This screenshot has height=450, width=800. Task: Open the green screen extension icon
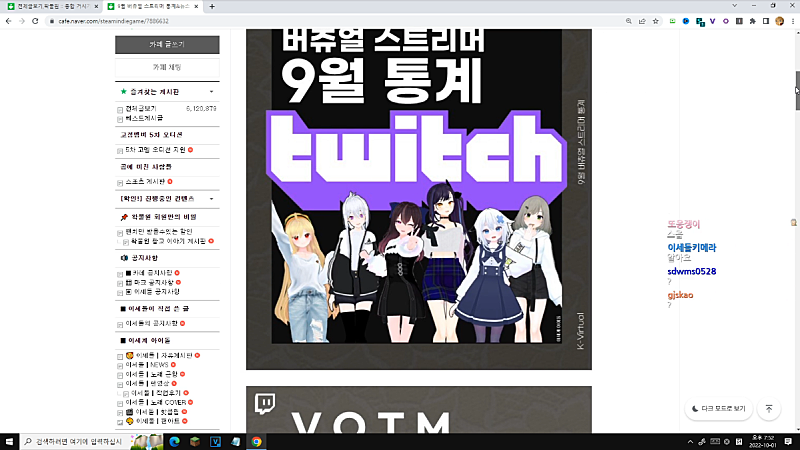[672, 21]
